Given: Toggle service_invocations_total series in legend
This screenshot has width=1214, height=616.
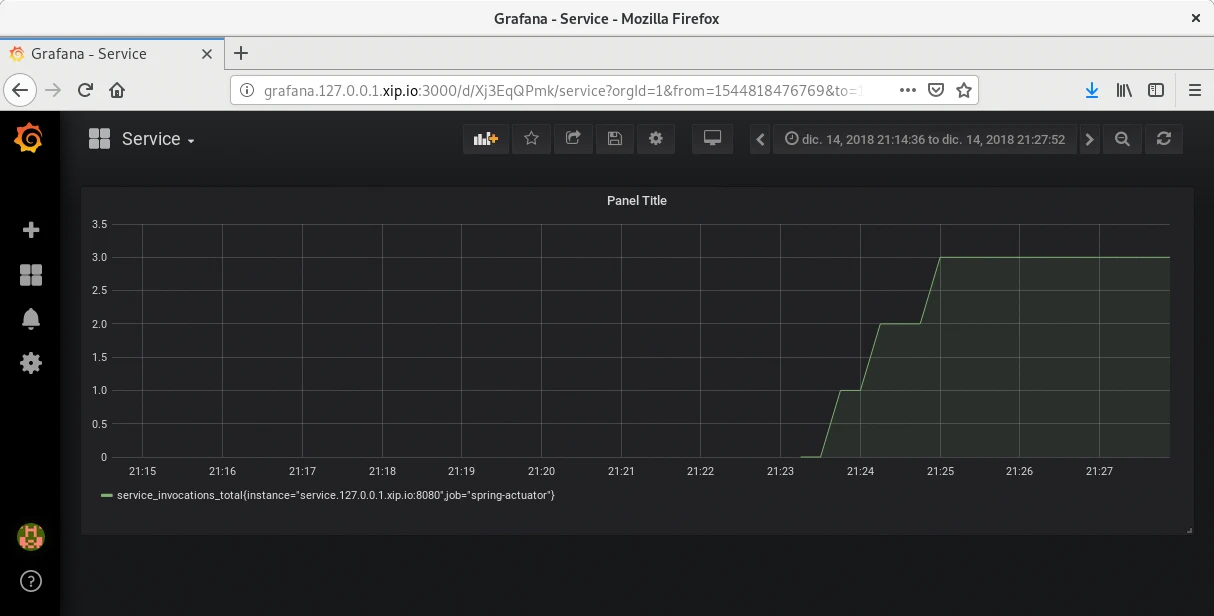Looking at the screenshot, I should 335,495.
